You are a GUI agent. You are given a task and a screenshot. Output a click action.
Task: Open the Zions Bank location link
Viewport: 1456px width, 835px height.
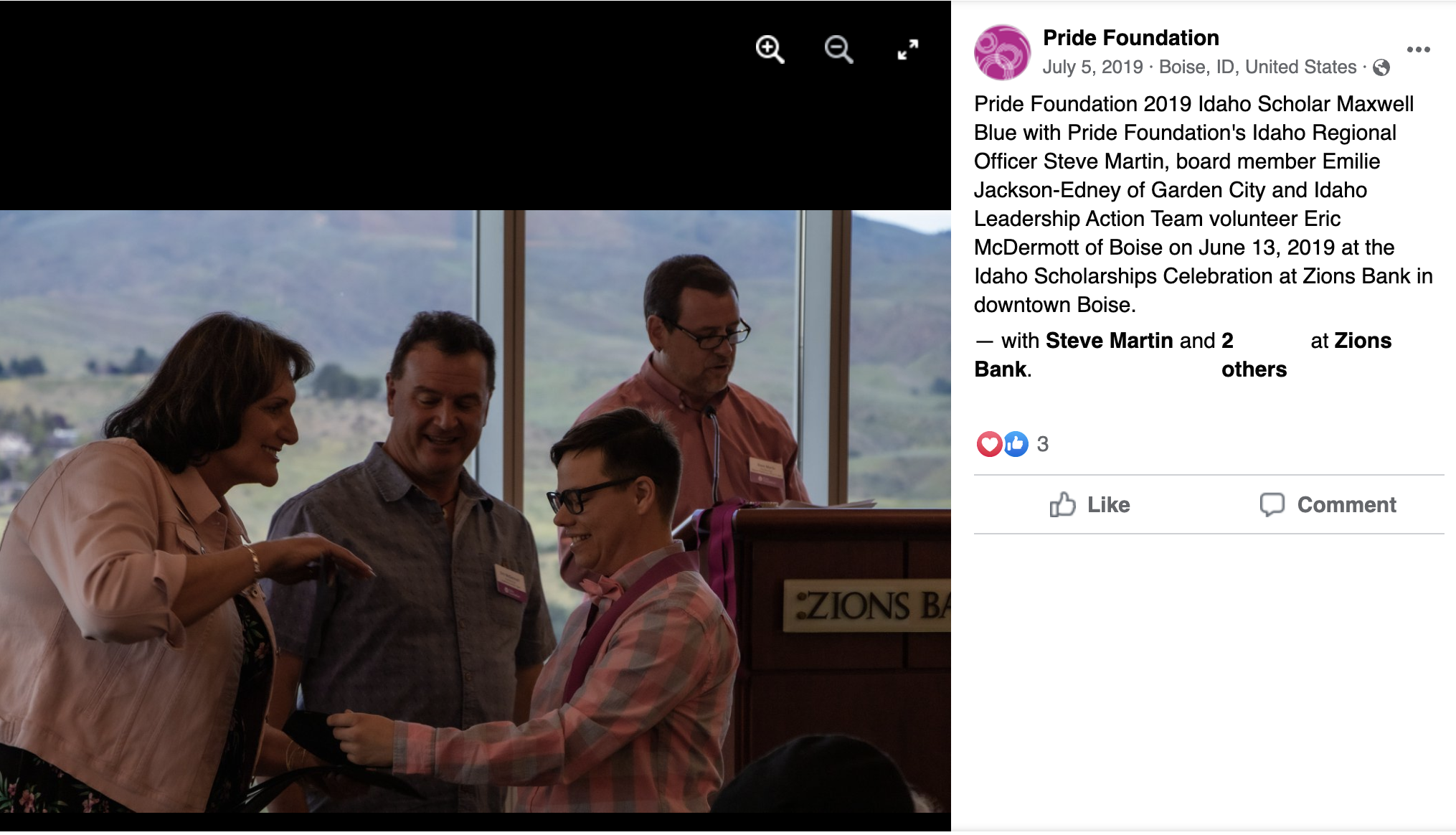pyautogui.click(x=1183, y=354)
